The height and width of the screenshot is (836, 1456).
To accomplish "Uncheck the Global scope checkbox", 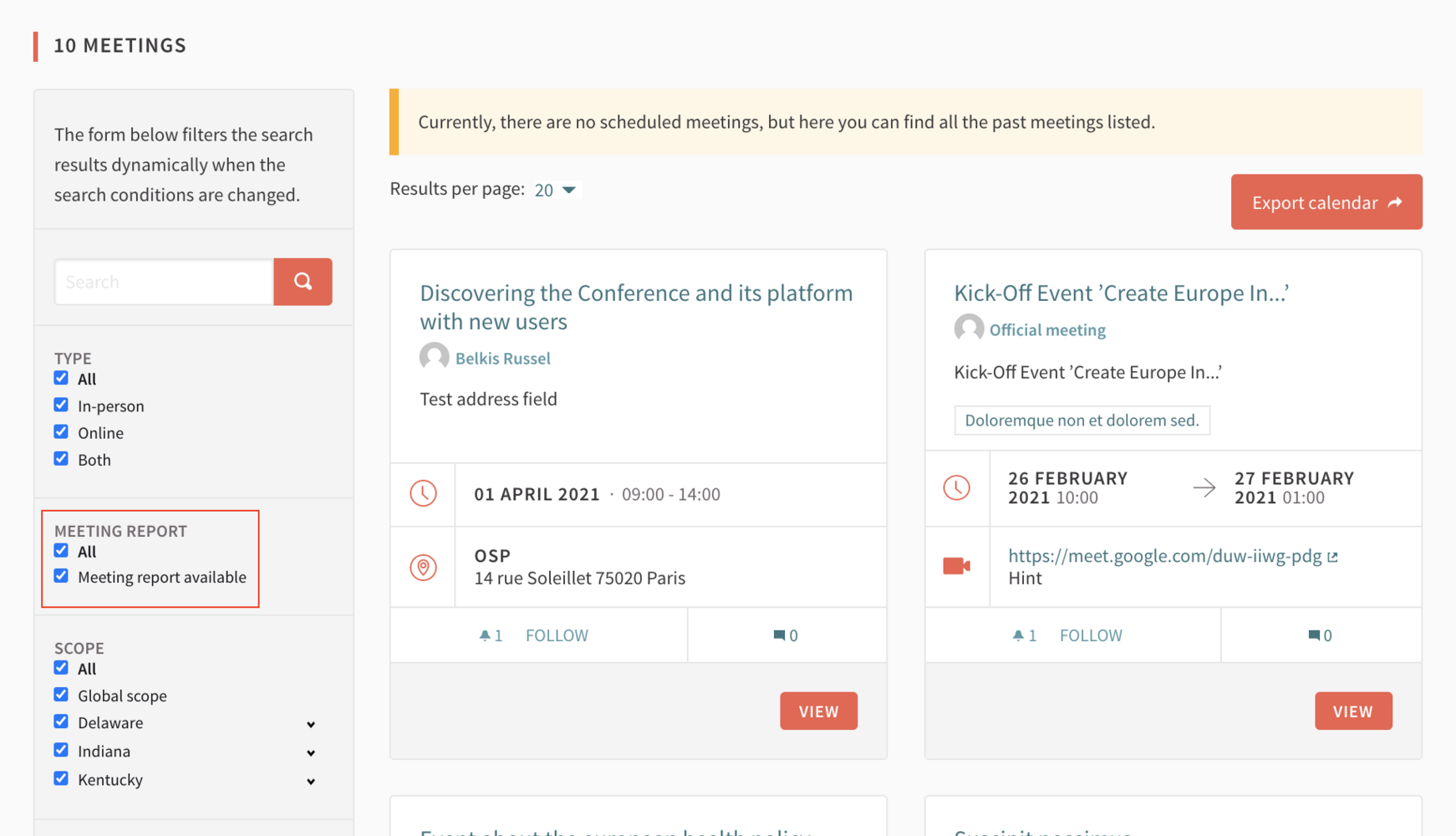I will (x=61, y=695).
